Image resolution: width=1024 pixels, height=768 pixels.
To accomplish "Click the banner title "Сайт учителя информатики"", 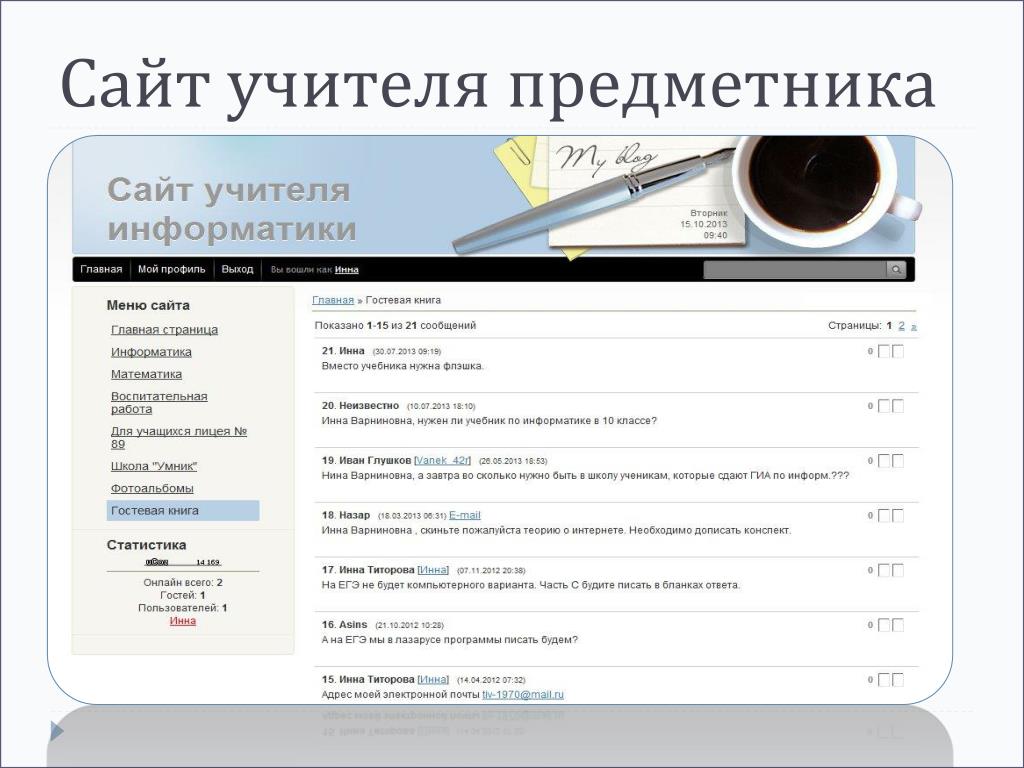I will (x=232, y=210).
